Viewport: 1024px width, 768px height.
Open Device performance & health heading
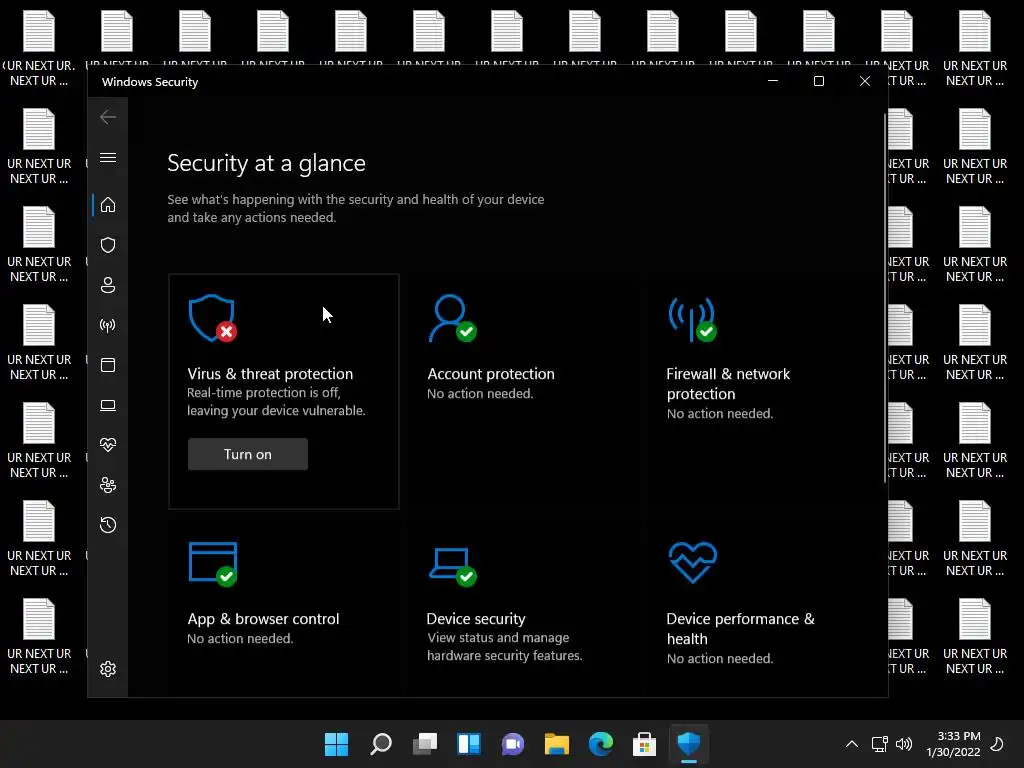pos(741,629)
